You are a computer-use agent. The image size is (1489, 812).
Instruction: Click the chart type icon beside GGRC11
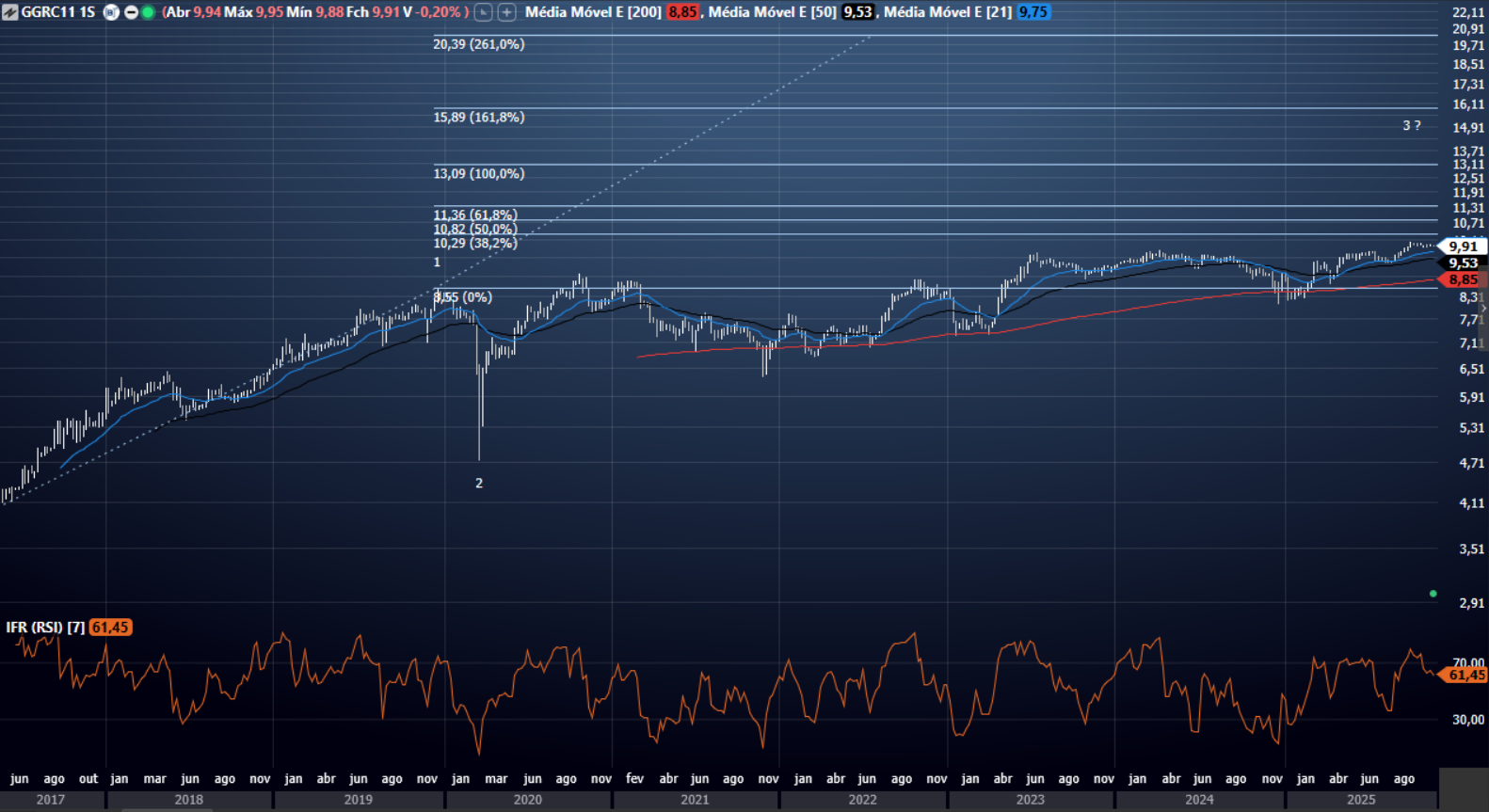pos(9,12)
